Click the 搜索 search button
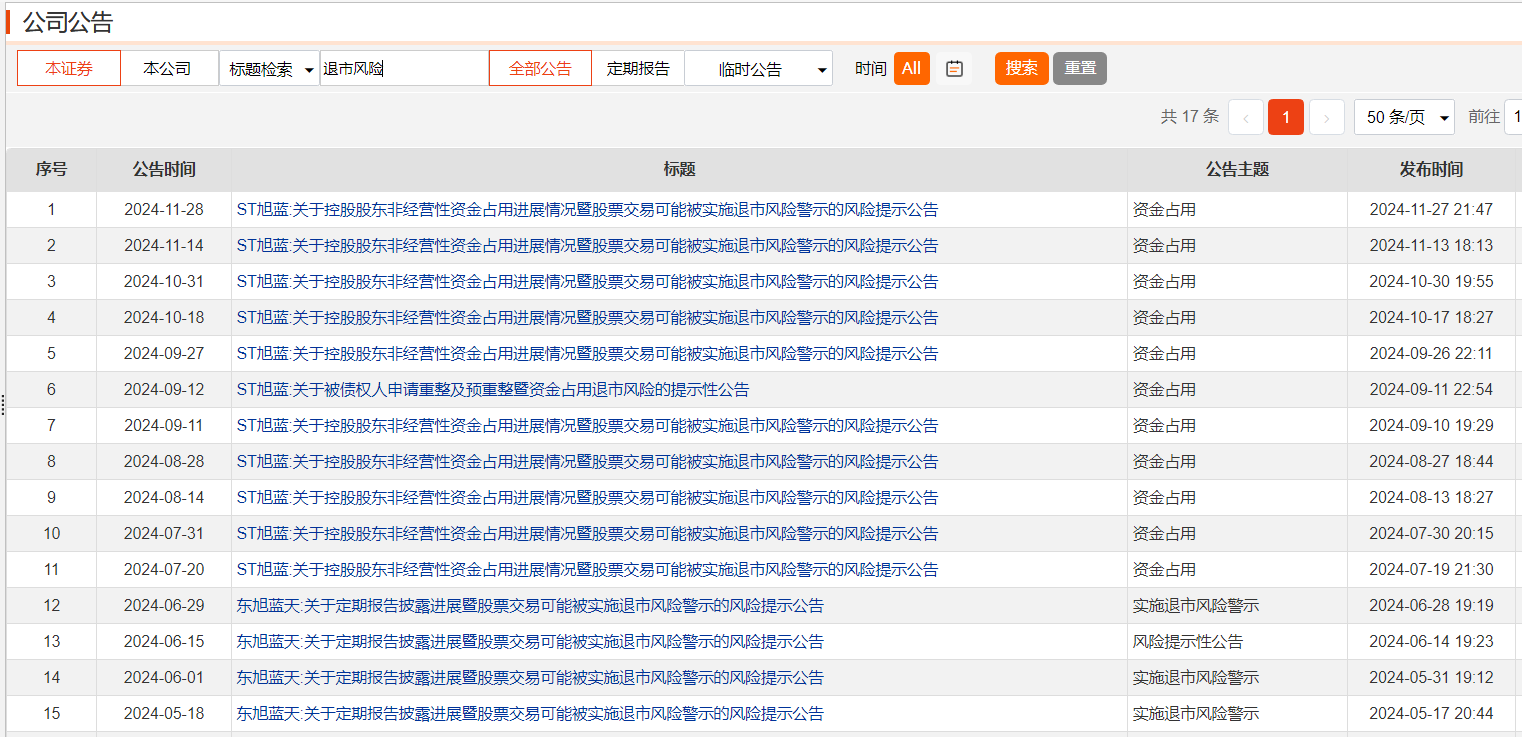The width and height of the screenshot is (1522, 737). pyautogui.click(x=1021, y=68)
